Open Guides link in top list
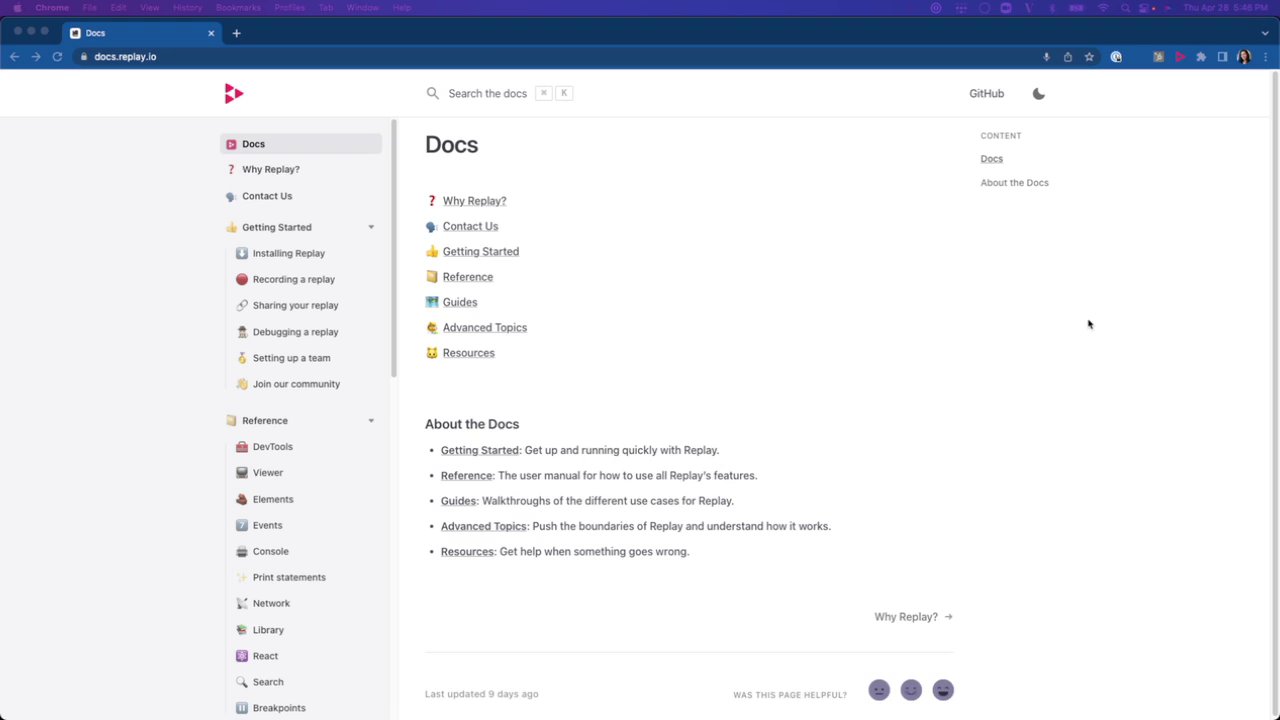Image resolution: width=1280 pixels, height=720 pixels. tap(460, 302)
